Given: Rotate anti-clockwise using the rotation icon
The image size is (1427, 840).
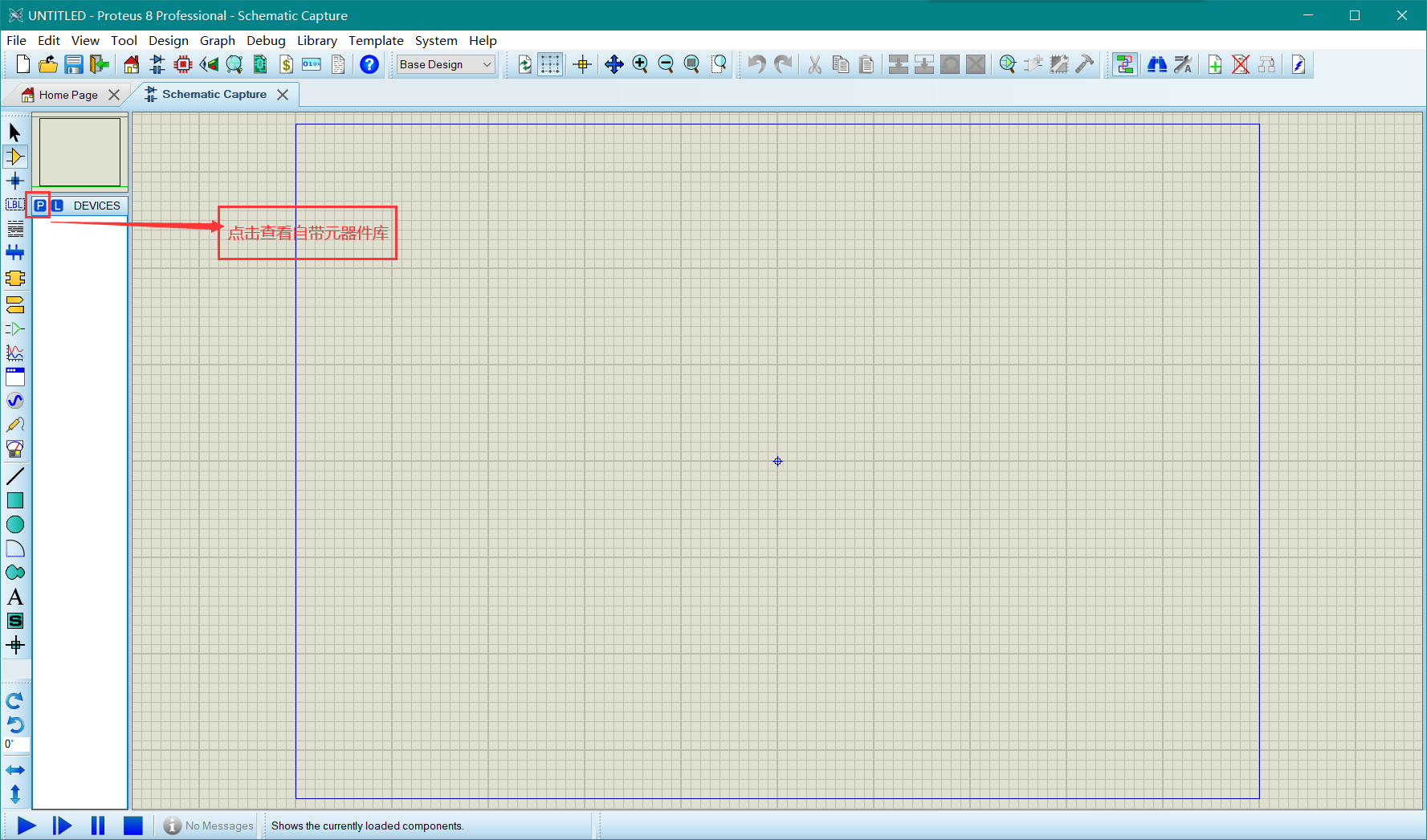Looking at the screenshot, I should click(x=15, y=724).
